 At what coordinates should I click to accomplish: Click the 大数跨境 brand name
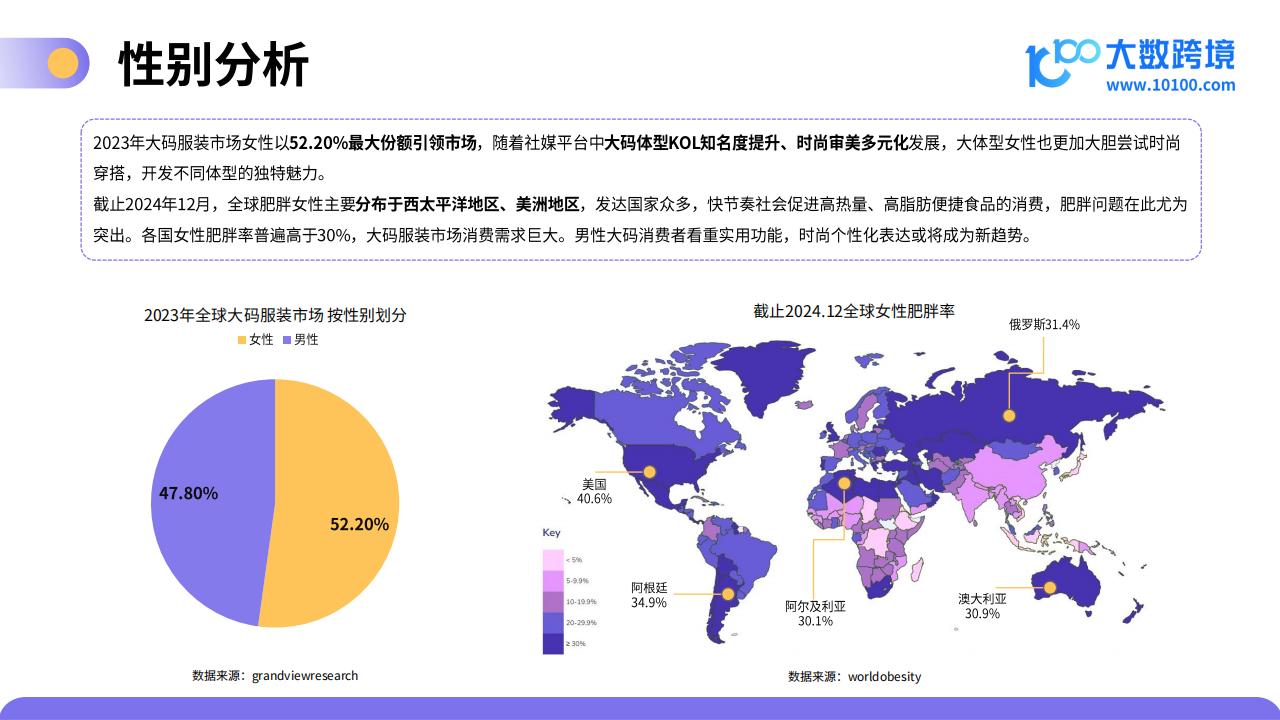[x=1170, y=54]
